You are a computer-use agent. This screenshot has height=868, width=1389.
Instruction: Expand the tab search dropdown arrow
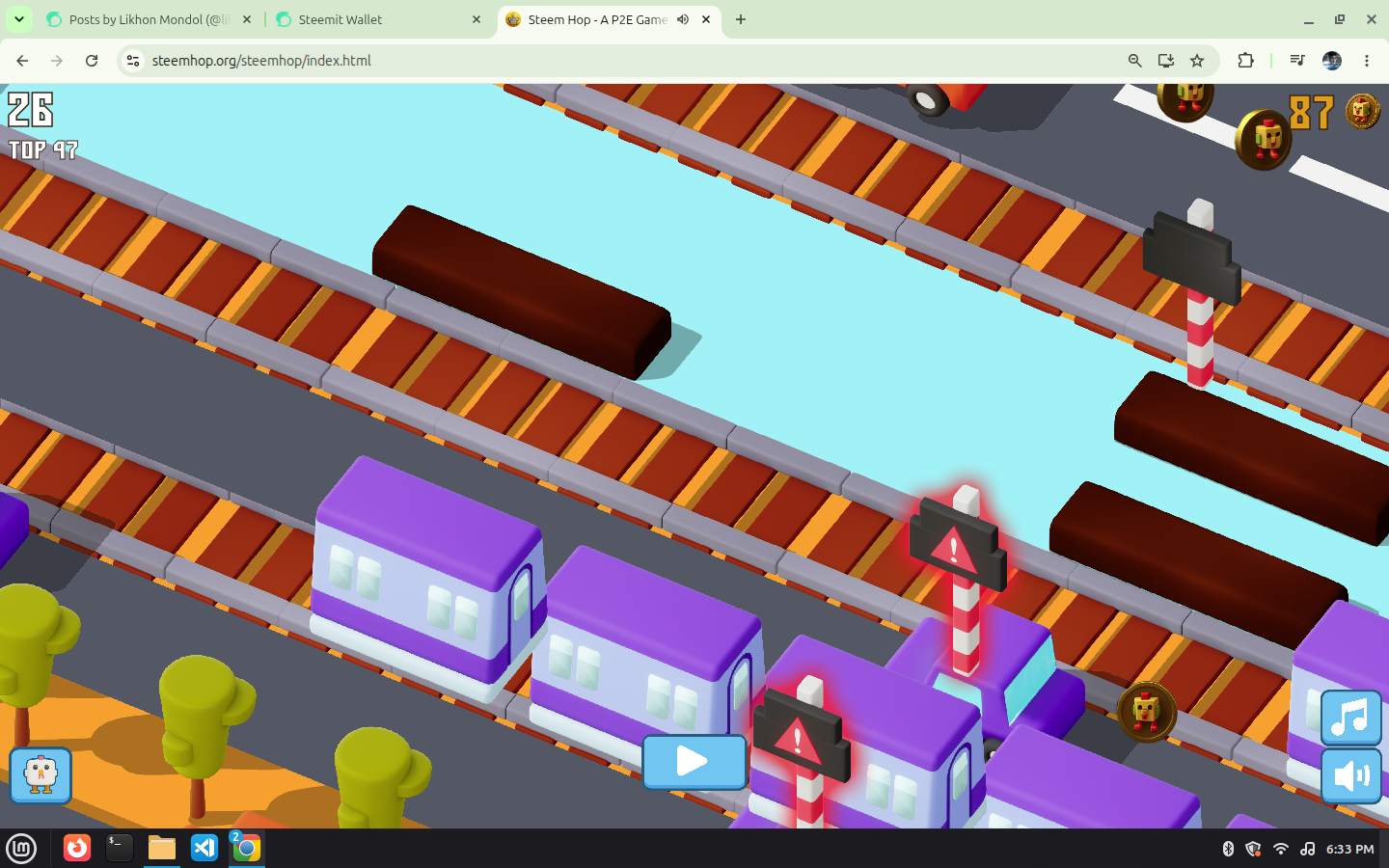point(18,19)
